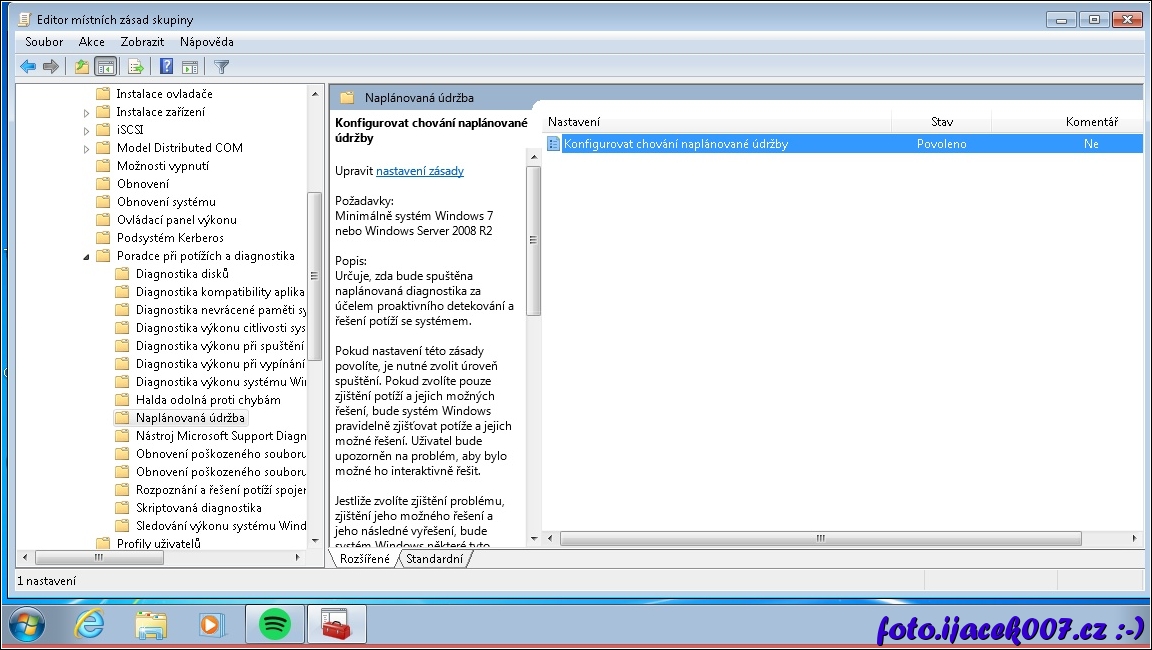Click the blue Help question mark icon
Screen dimensions: 1152x650
[166, 67]
